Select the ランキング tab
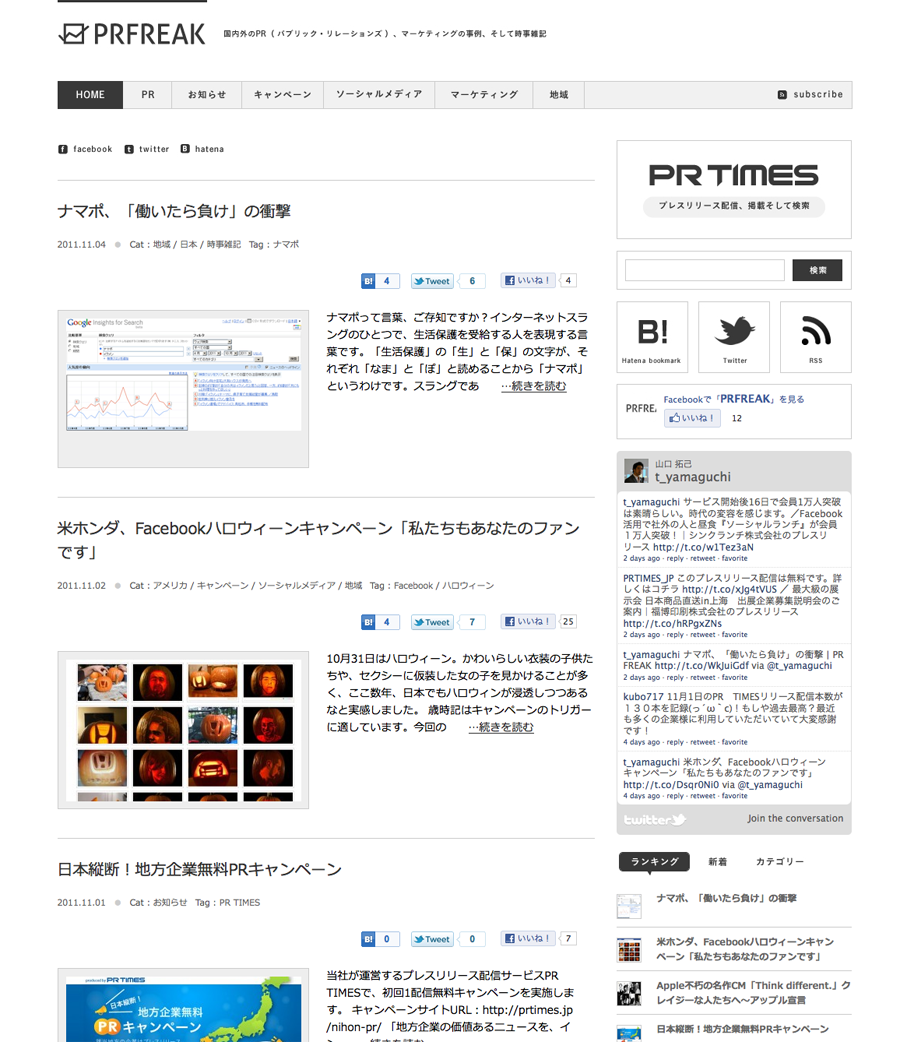The height and width of the screenshot is (1042, 900). point(654,862)
